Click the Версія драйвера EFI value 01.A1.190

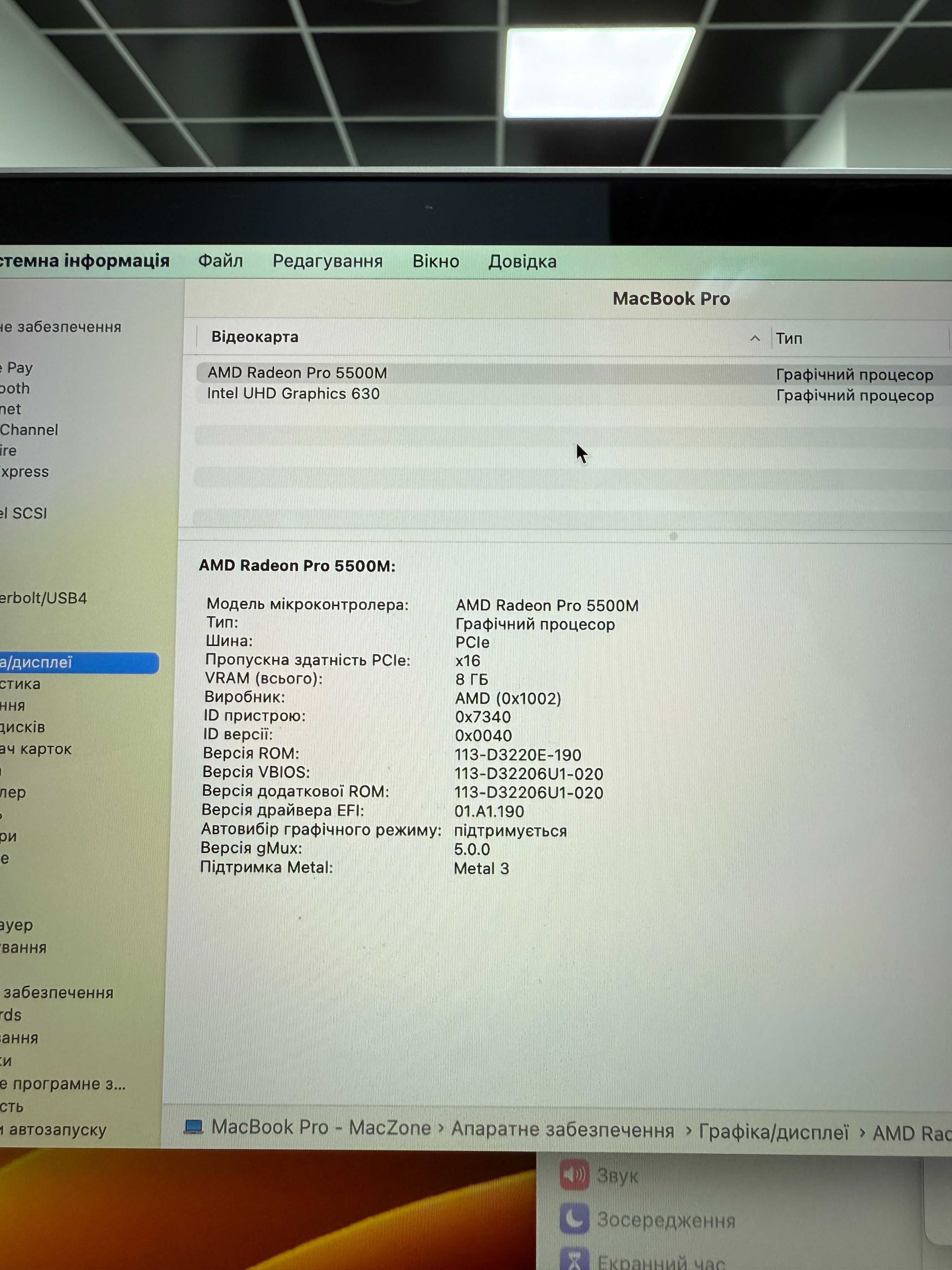tap(489, 812)
